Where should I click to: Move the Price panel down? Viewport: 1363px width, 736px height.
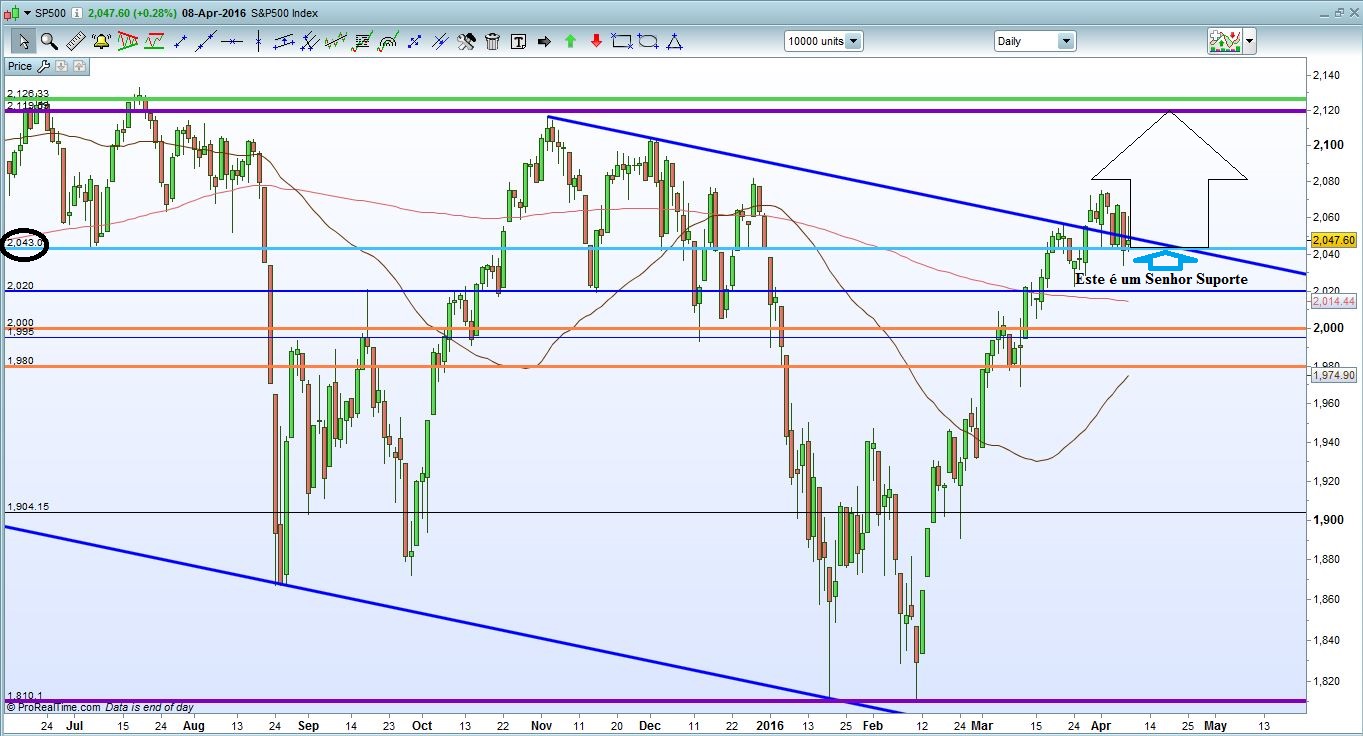61,66
